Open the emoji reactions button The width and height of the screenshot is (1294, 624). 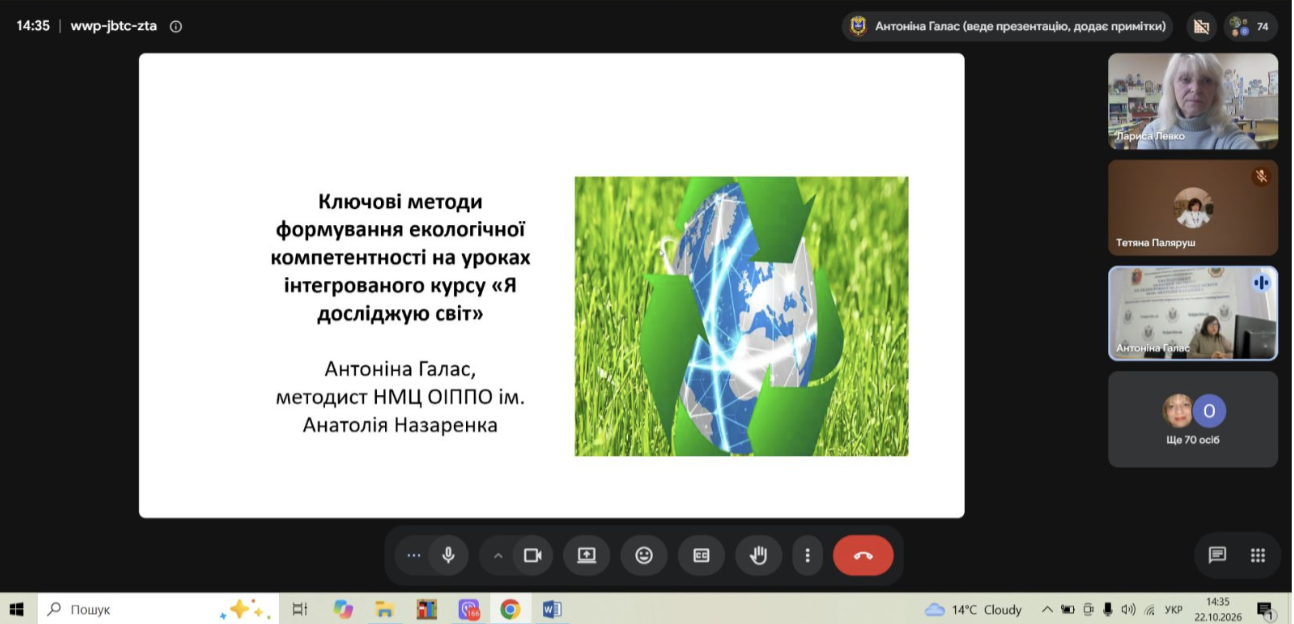pyautogui.click(x=644, y=555)
